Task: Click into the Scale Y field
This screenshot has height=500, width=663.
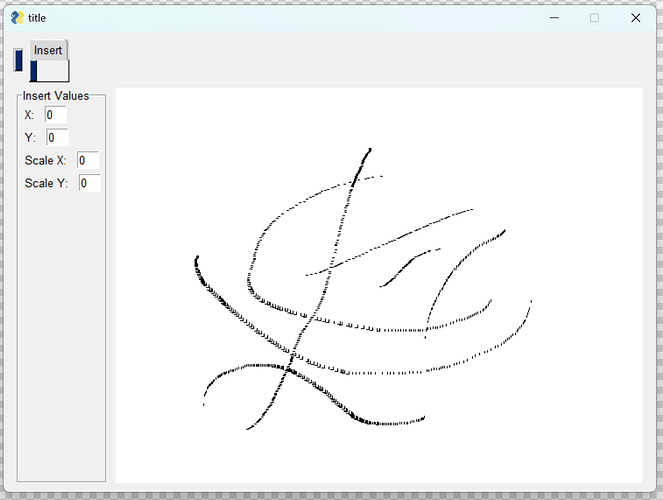Action: 90,183
